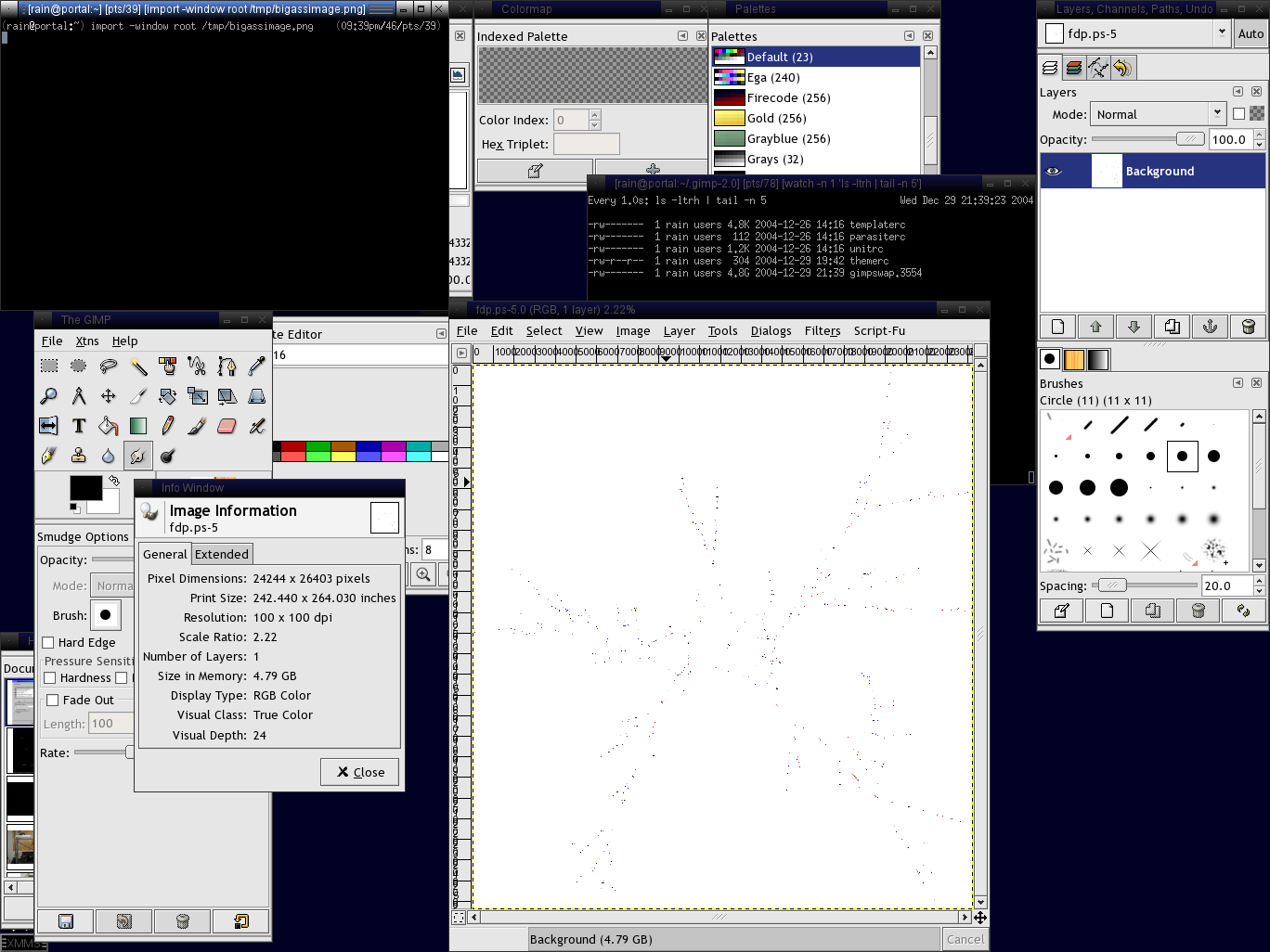Select the Zoom magnifier tool
Viewport: 1270px width, 952px height.
tap(49, 396)
